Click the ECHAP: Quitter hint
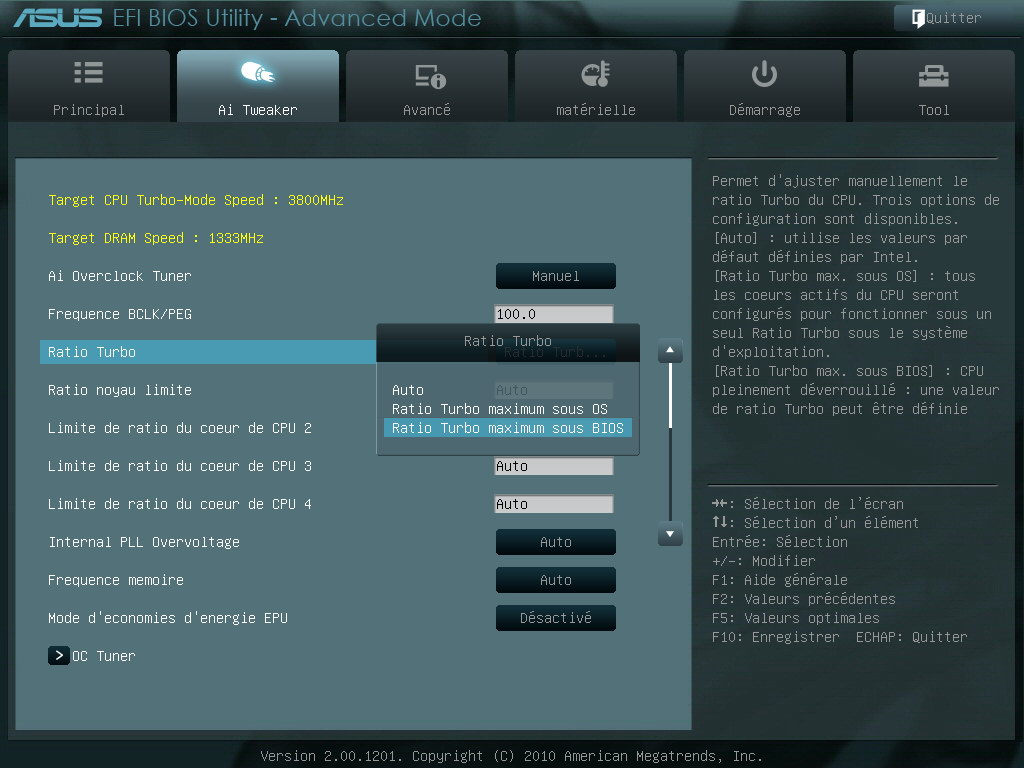 tap(912, 637)
